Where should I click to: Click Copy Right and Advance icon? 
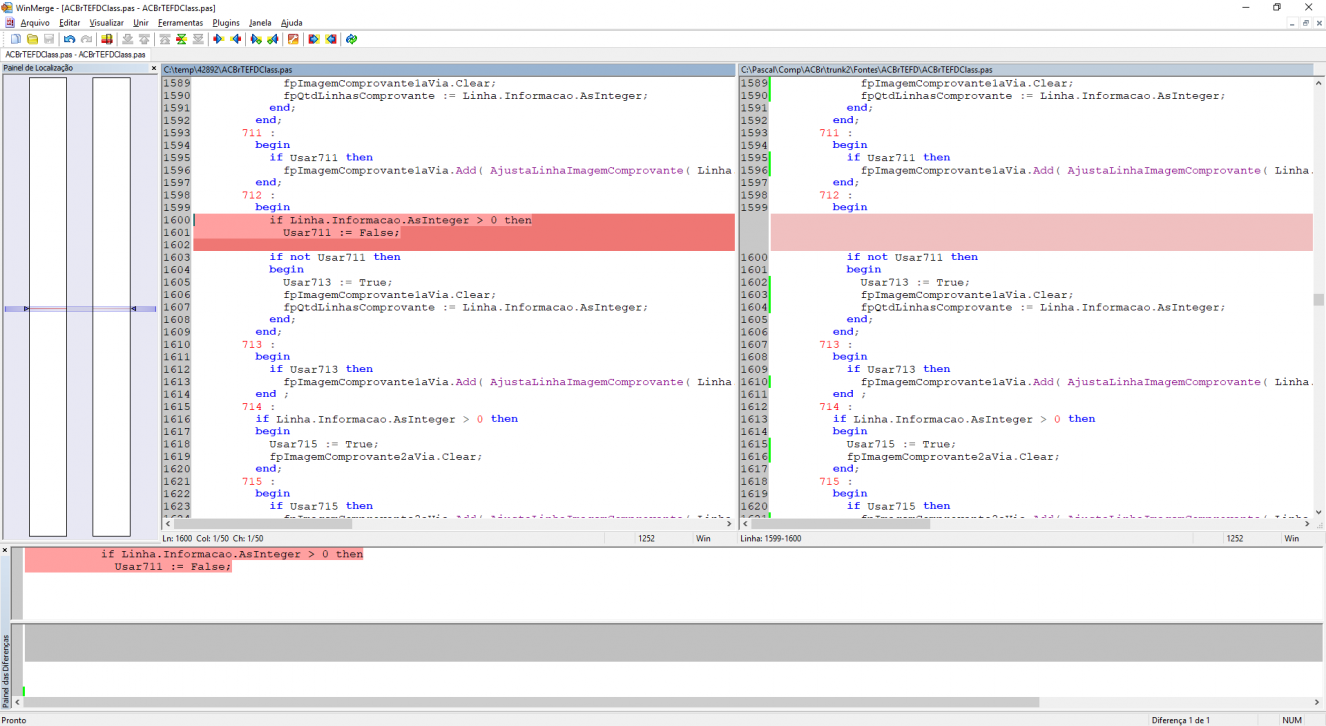click(256, 39)
